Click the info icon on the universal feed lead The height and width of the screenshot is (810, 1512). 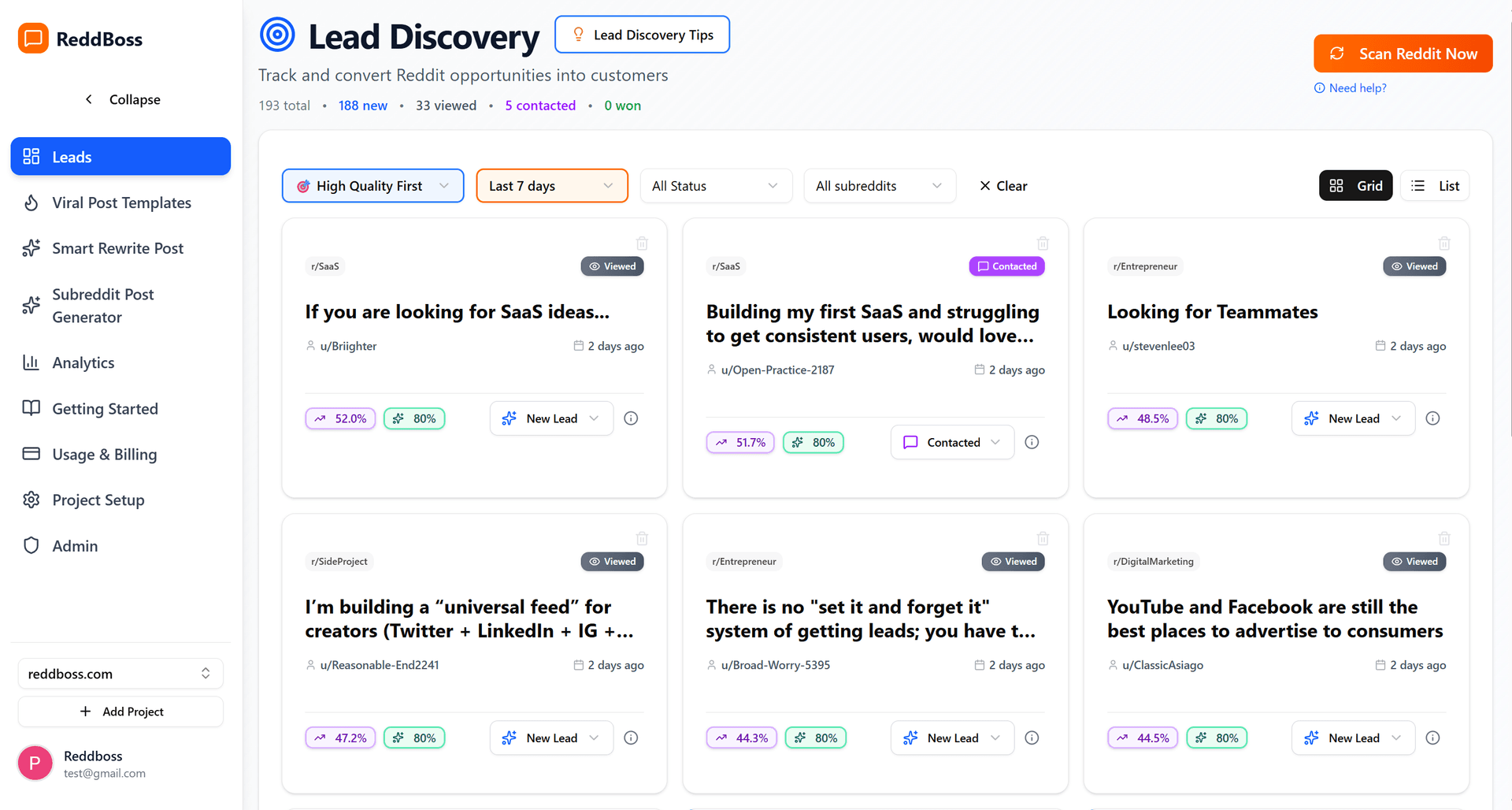tap(631, 738)
